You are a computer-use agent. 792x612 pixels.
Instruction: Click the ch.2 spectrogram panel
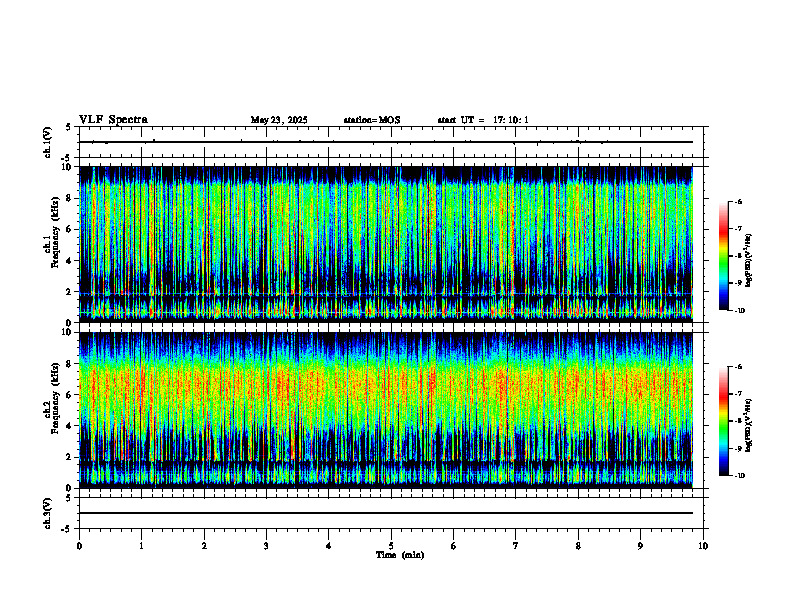(x=386, y=410)
